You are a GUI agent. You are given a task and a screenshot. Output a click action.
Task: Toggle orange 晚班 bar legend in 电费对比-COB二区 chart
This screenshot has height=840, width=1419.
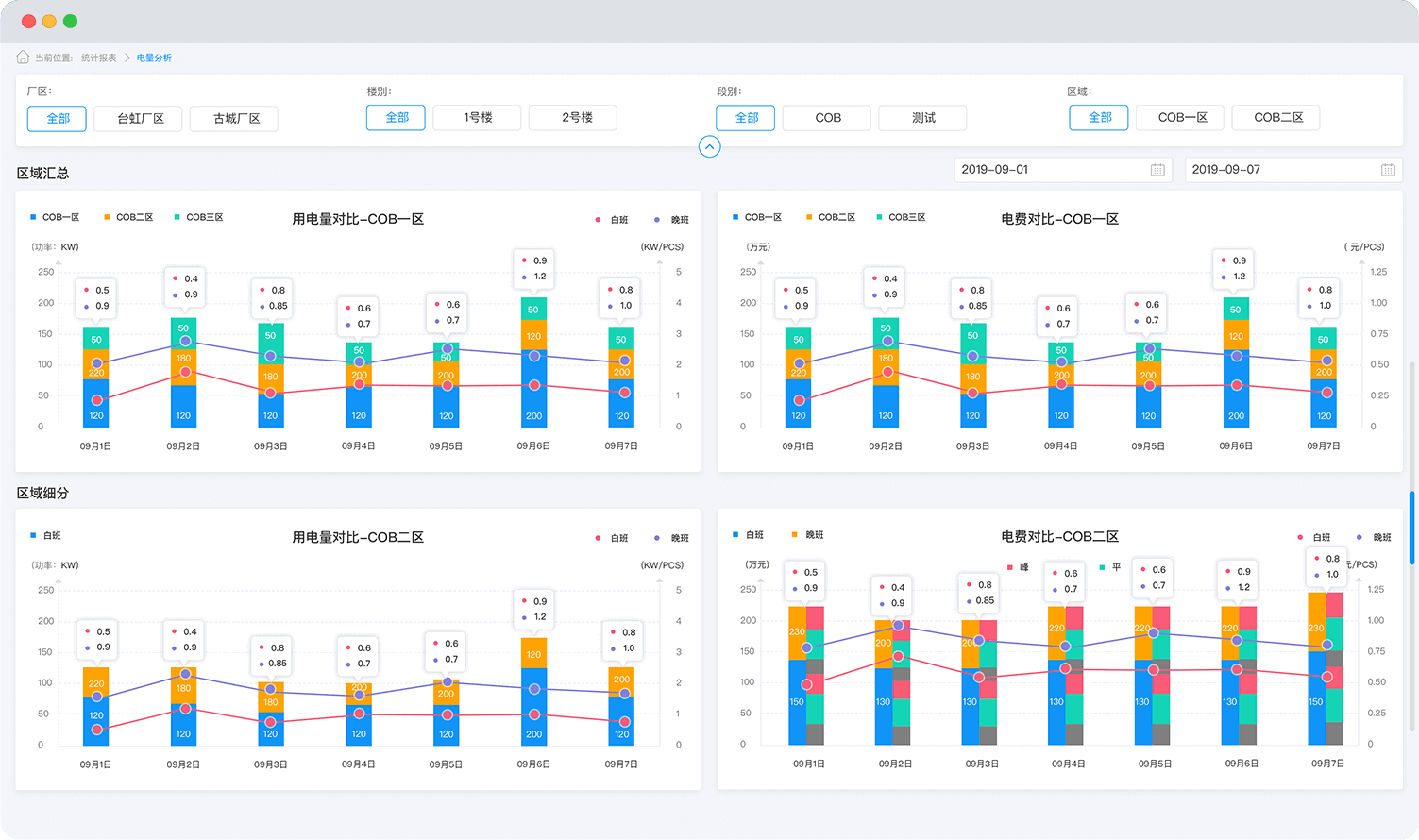pyautogui.click(x=808, y=535)
